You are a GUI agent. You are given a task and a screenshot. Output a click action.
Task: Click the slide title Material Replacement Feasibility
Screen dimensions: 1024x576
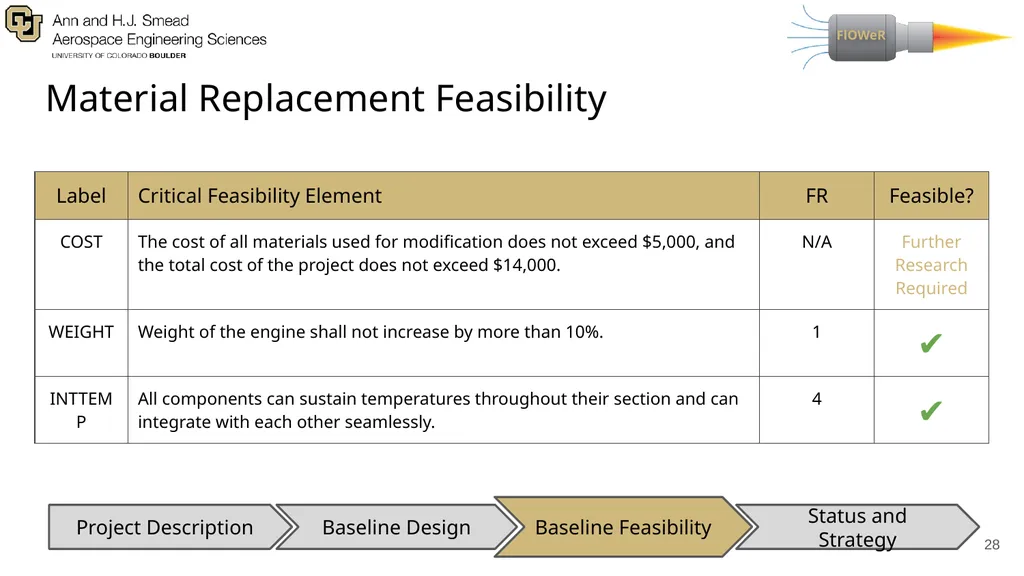(326, 99)
